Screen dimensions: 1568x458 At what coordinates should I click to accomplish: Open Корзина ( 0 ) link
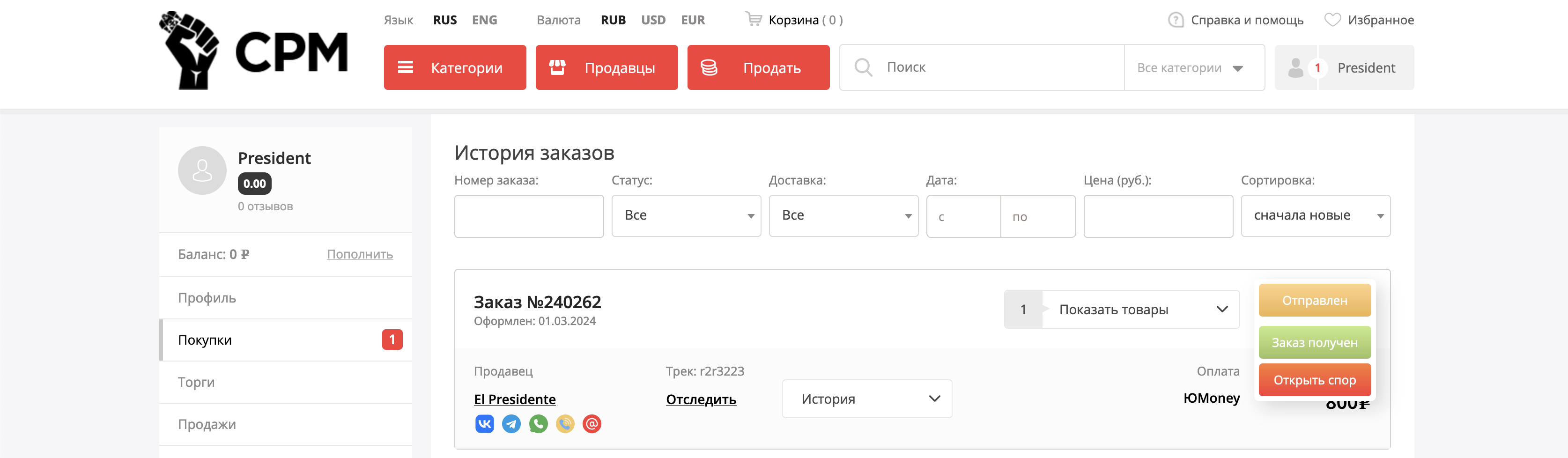tap(805, 20)
